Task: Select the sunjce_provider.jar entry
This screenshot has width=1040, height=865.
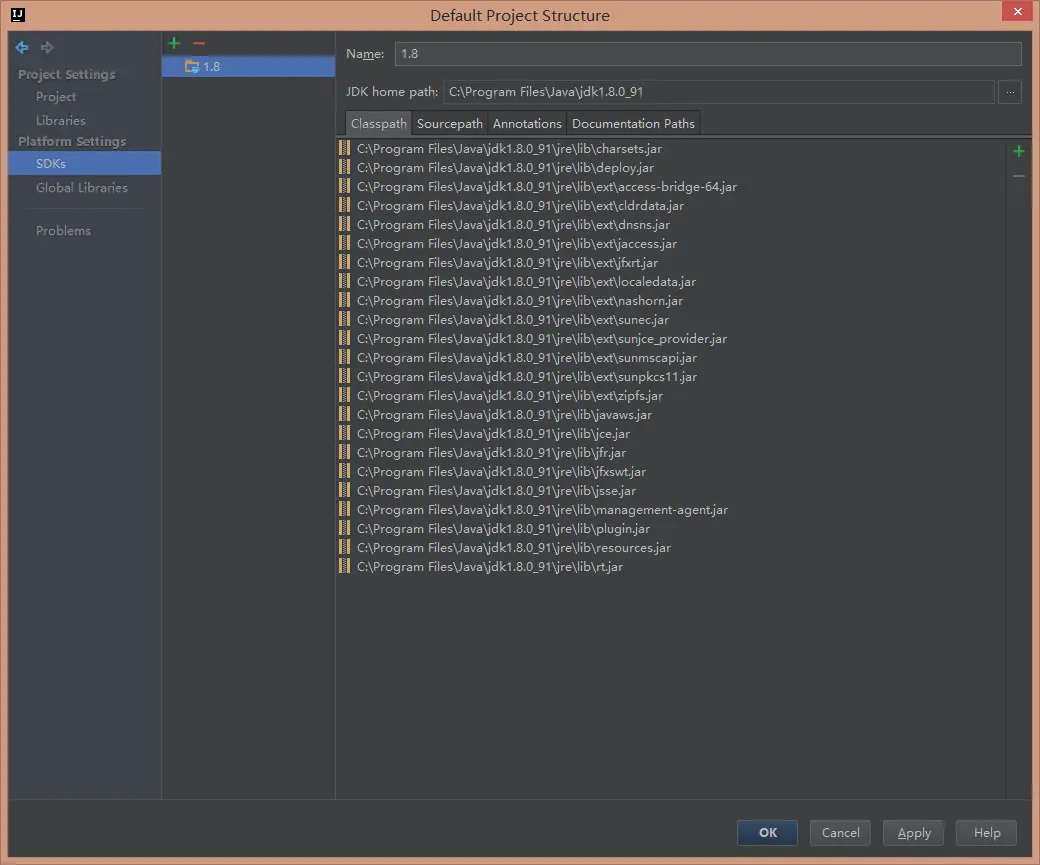Action: tap(542, 338)
